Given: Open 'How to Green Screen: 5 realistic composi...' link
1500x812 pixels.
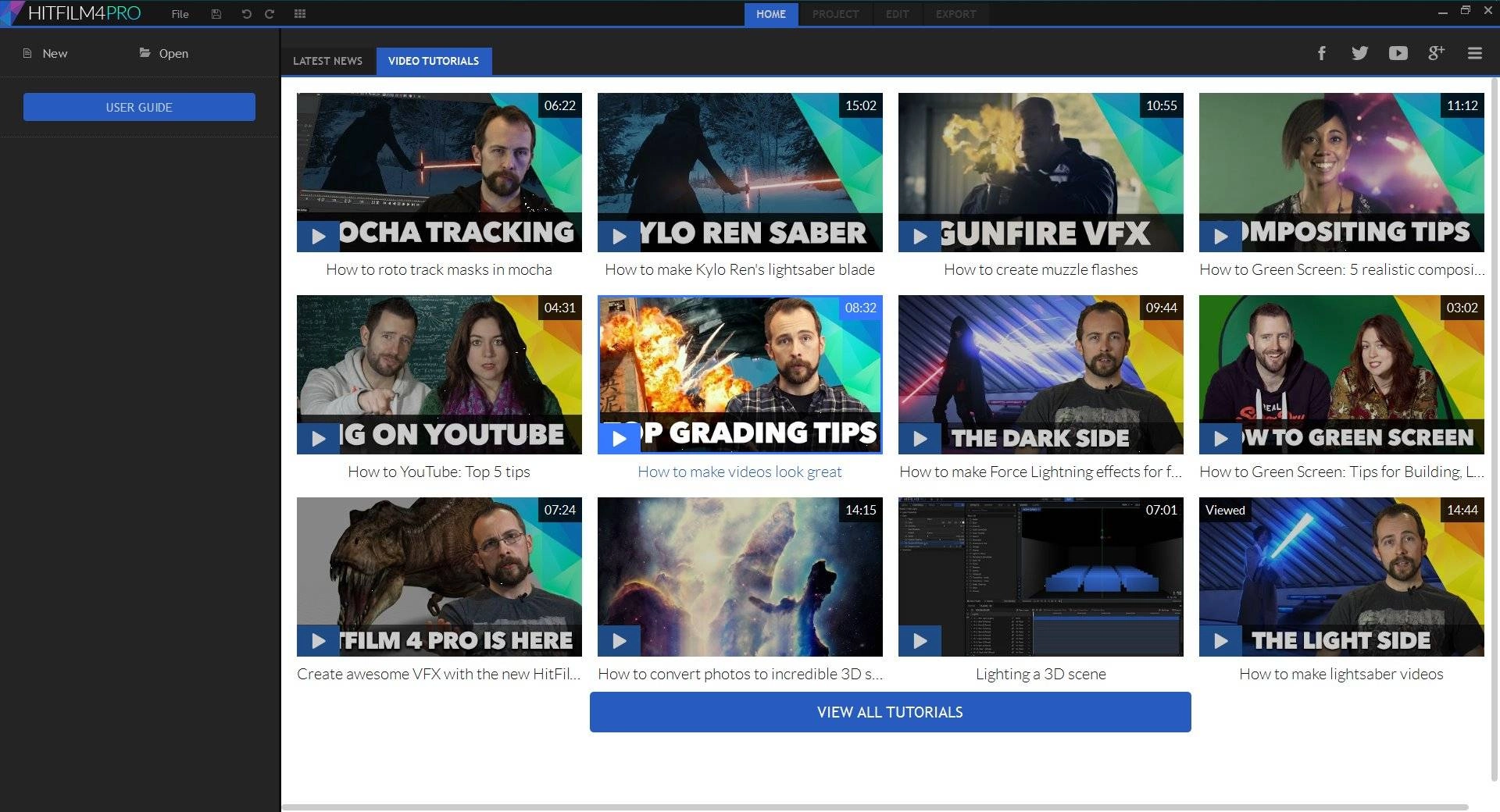Looking at the screenshot, I should pos(1341,269).
